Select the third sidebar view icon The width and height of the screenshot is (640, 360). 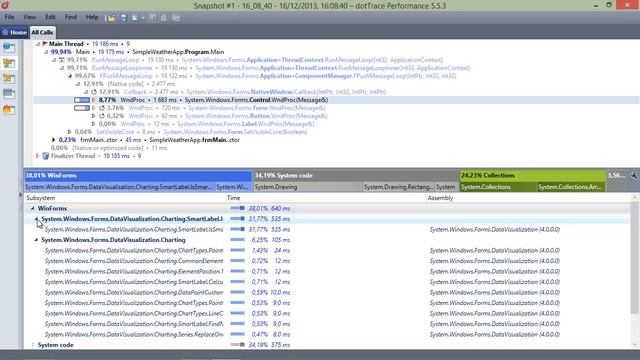pyautogui.click(x=9, y=78)
